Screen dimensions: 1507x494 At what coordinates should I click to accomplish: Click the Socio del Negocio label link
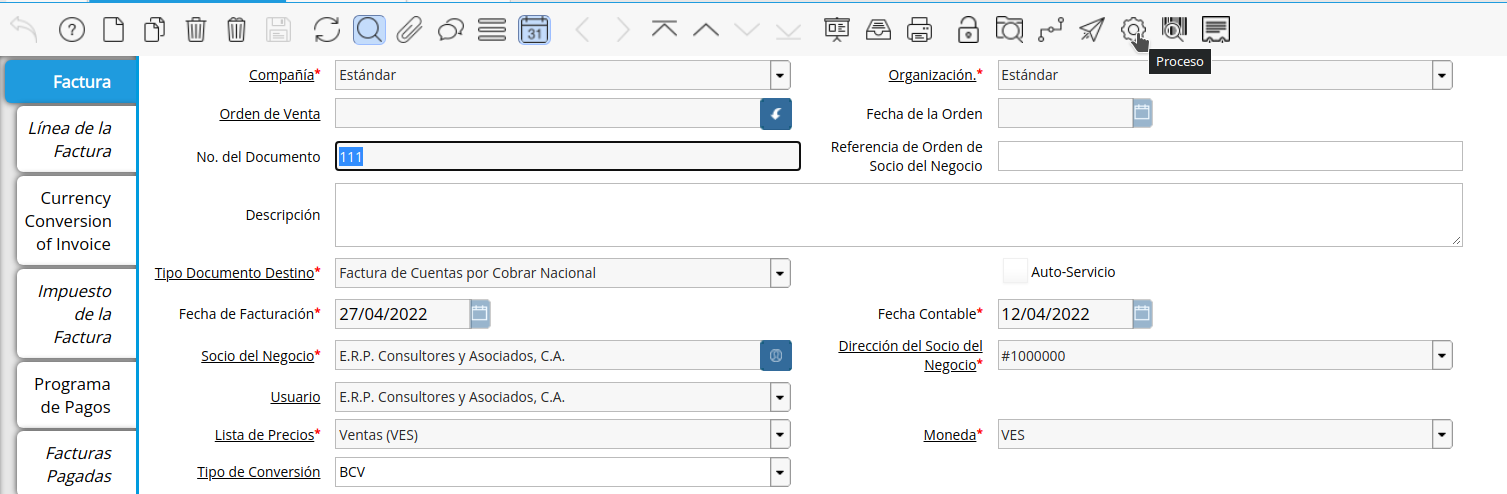coord(257,356)
